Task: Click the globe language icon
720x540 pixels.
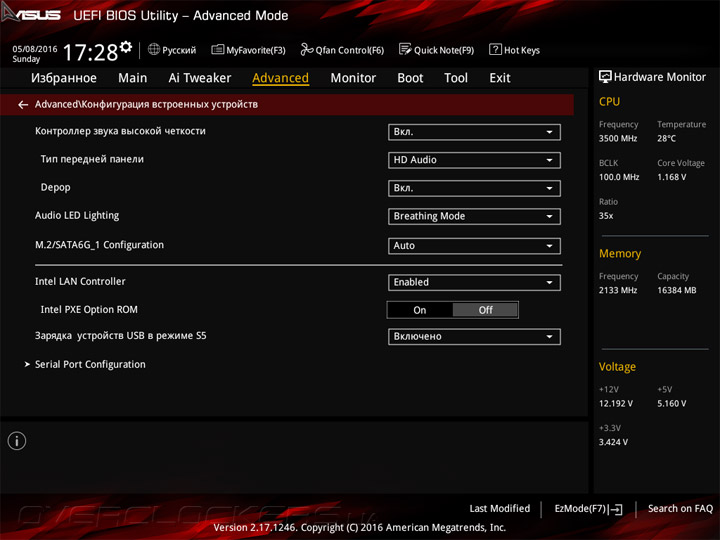Action: [154, 49]
